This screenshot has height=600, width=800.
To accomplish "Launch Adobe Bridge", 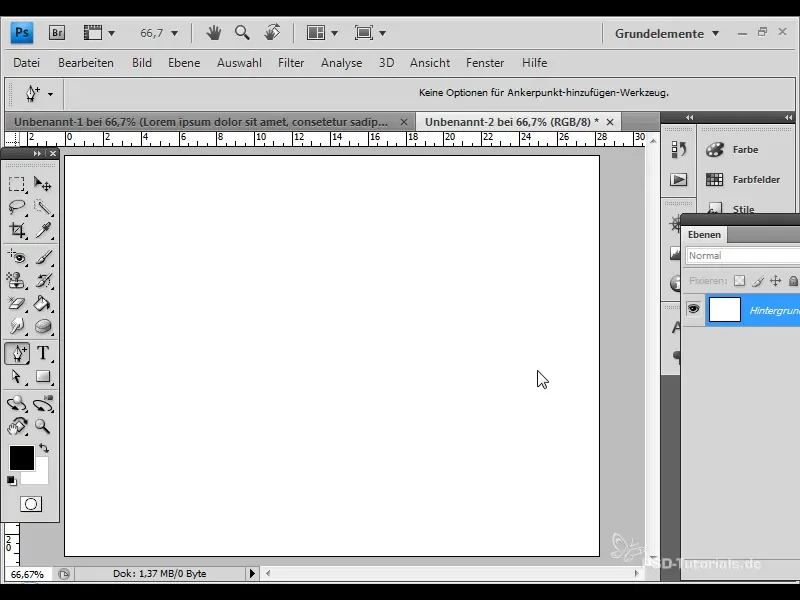I will (57, 33).
